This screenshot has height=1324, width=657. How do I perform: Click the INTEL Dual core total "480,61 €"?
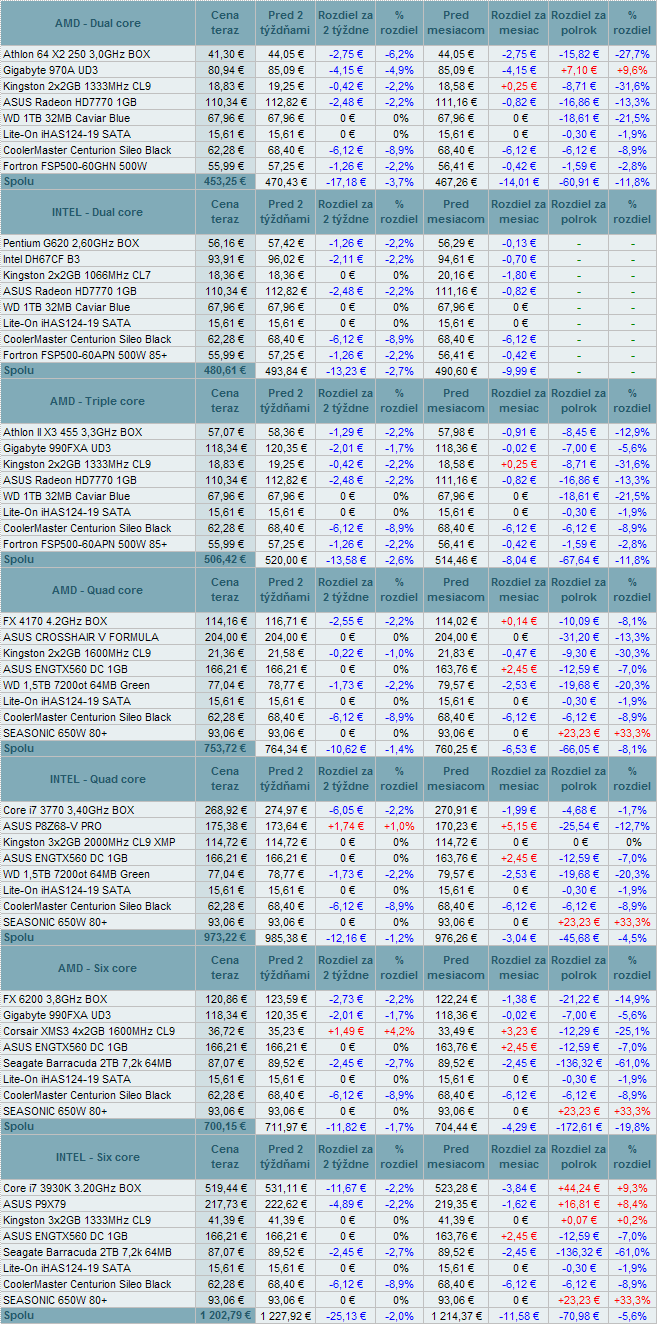pos(225,371)
